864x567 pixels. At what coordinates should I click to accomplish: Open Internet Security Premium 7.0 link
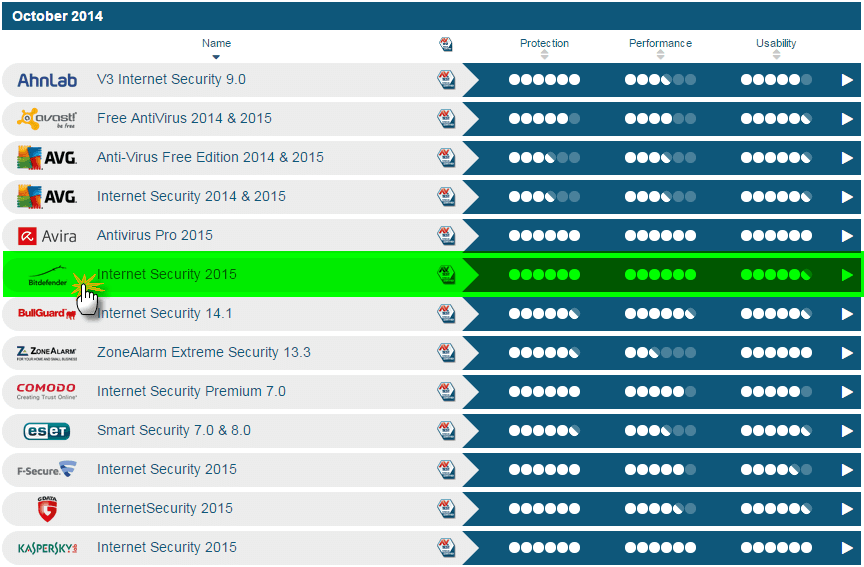coord(191,392)
